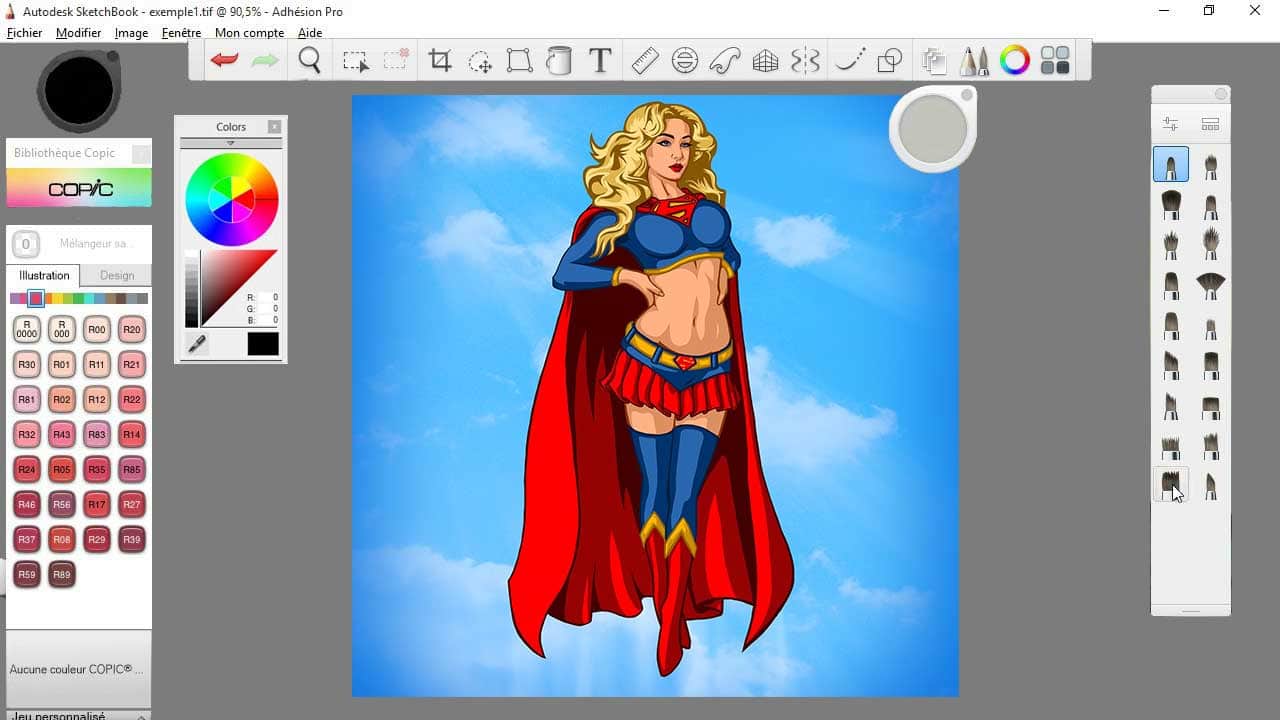Collapse the Colors panel triangle
The width and height of the screenshot is (1280, 720).
pos(231,143)
